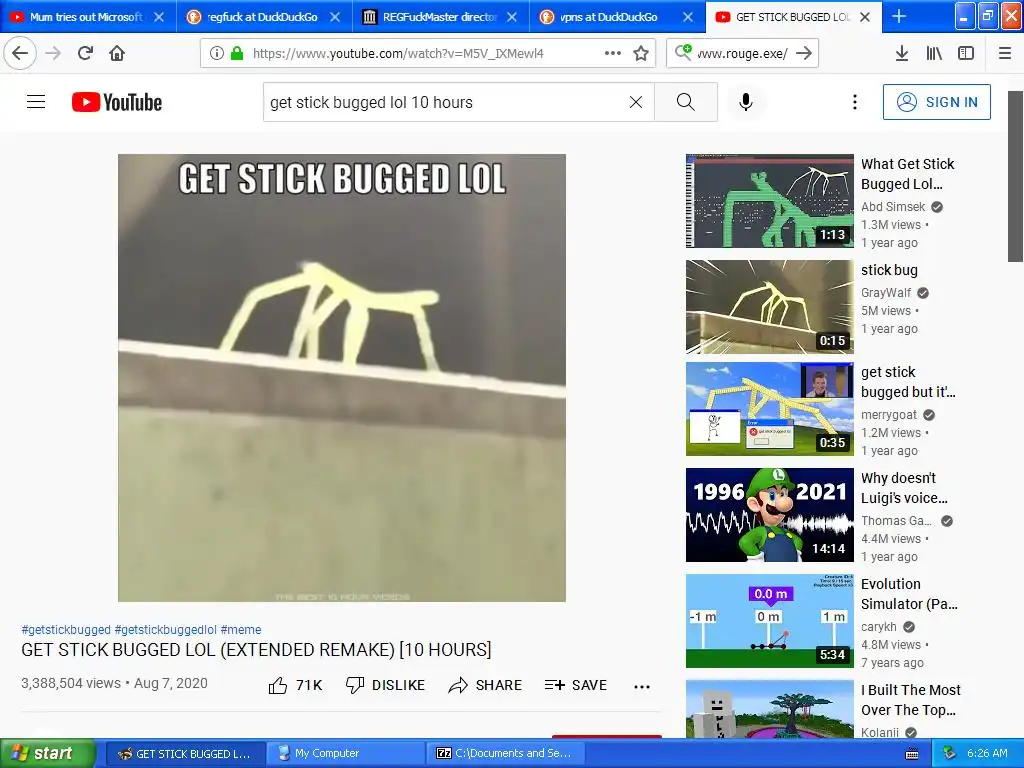1024x768 pixels.
Task: Switch to My Computer taskbar window
Action: (345, 753)
